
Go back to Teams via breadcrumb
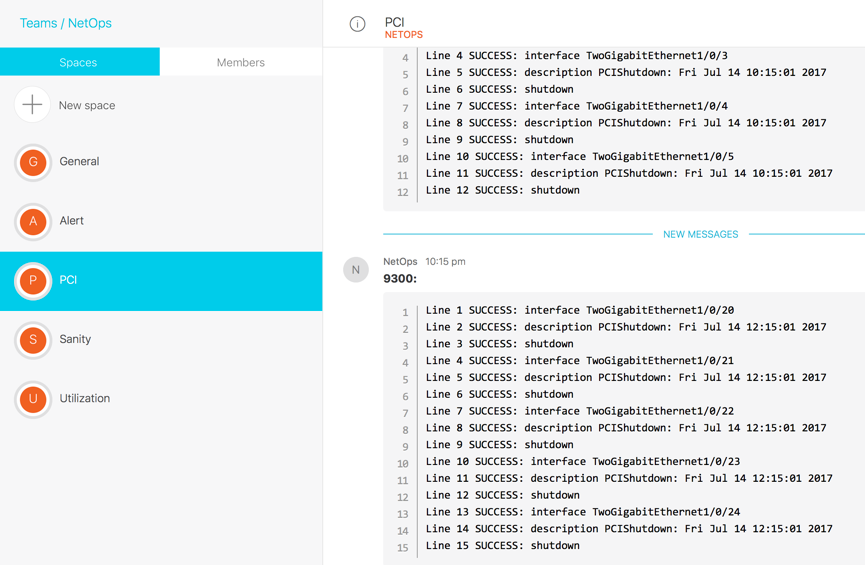pyautogui.click(x=38, y=23)
